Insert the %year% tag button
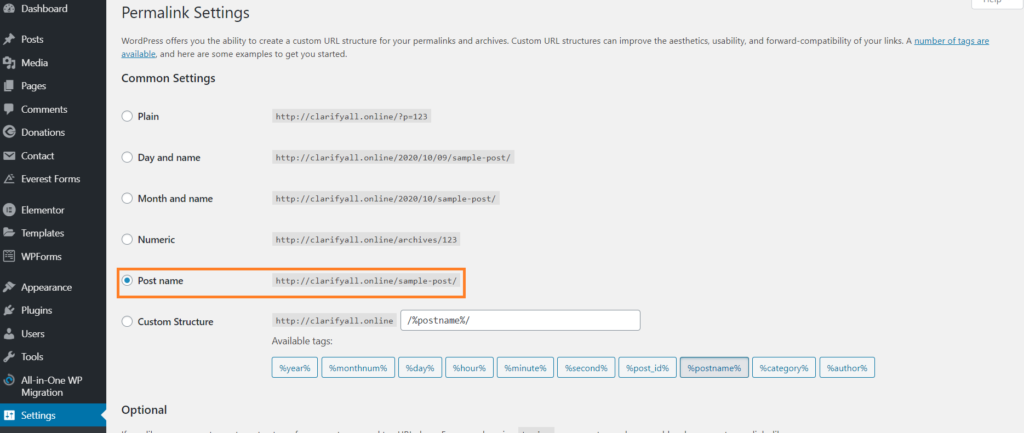Viewport: 1024px width, 433px height. 295,368
